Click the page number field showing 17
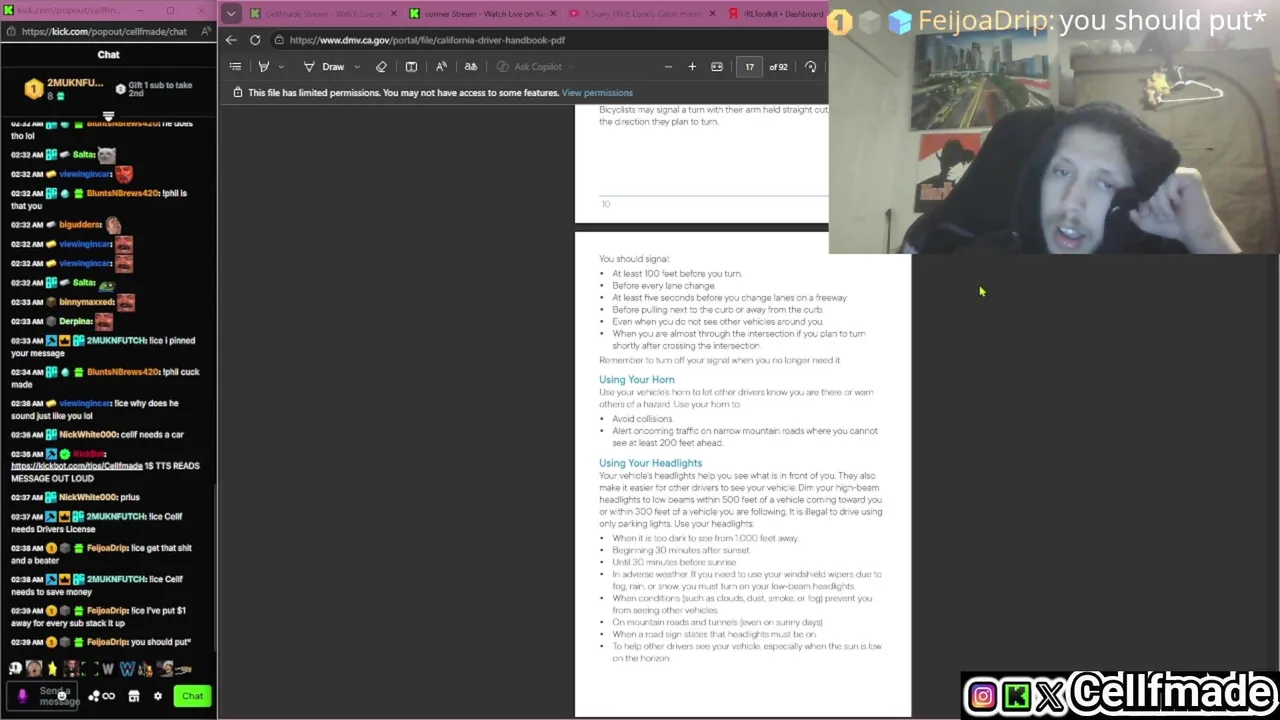This screenshot has width=1280, height=720. click(x=749, y=67)
